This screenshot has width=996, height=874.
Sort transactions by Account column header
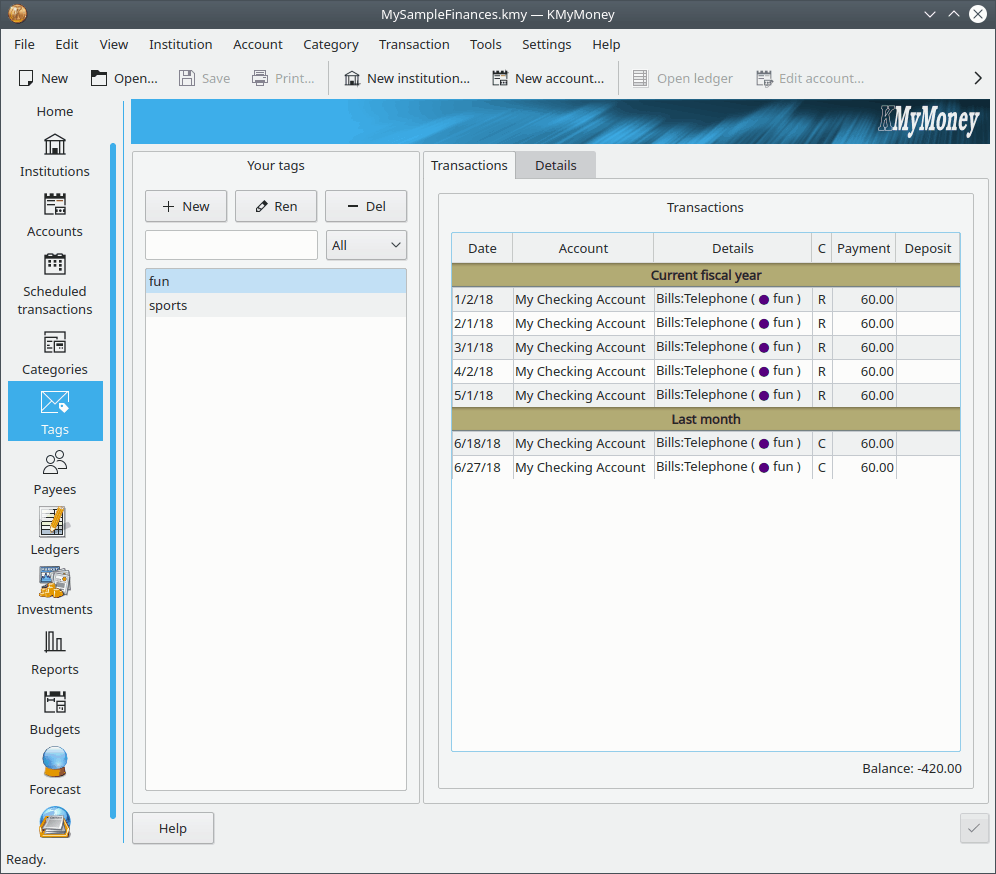pos(582,248)
